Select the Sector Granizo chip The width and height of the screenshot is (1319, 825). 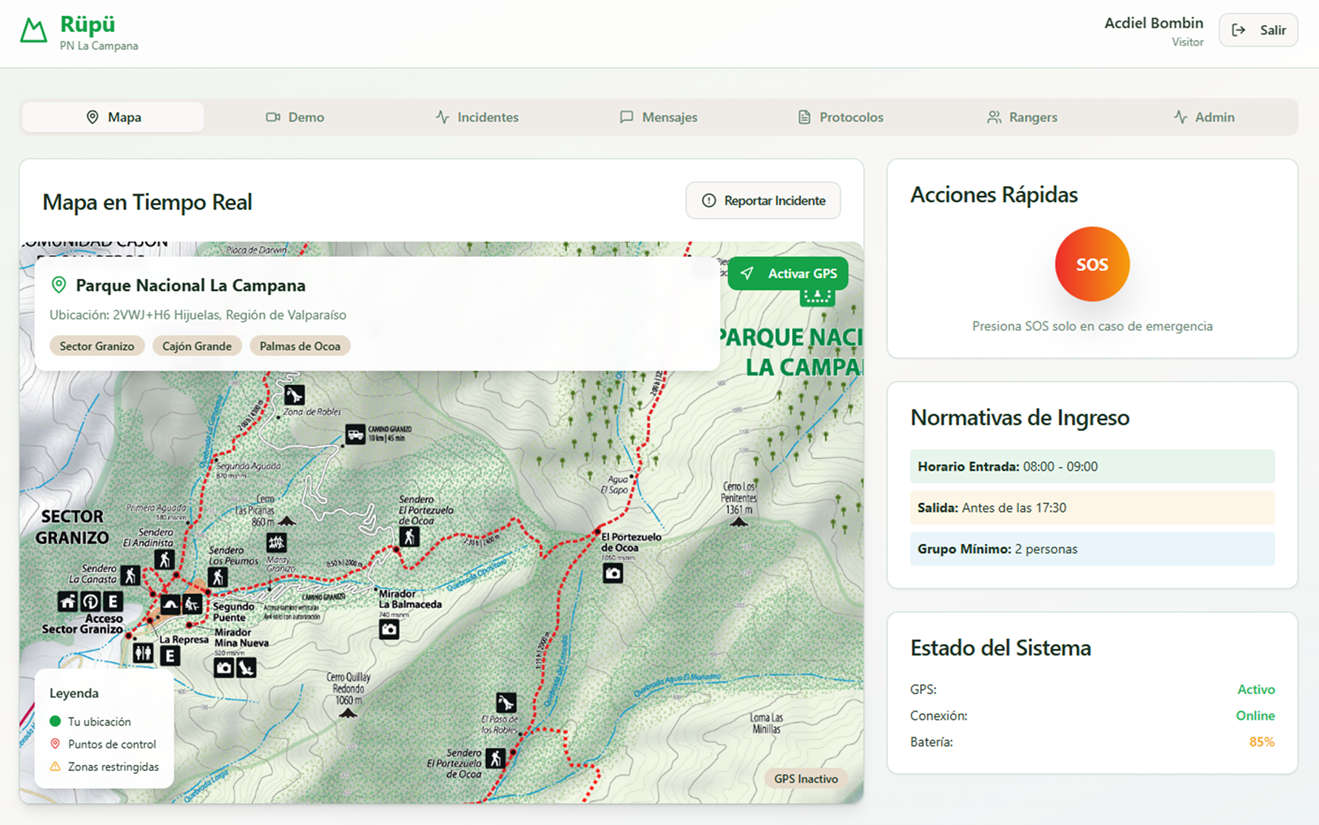click(97, 346)
